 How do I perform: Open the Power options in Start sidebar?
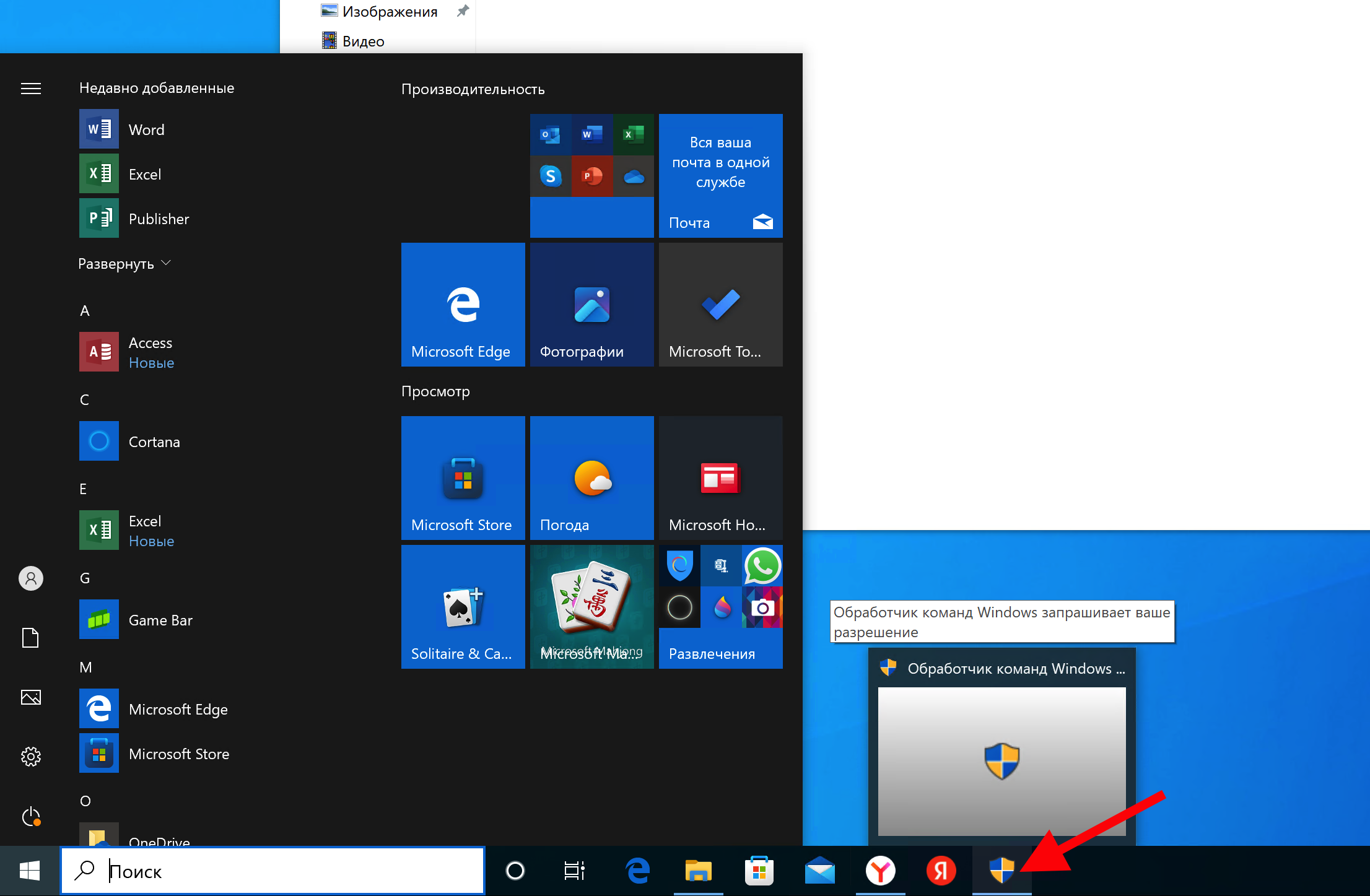31,816
